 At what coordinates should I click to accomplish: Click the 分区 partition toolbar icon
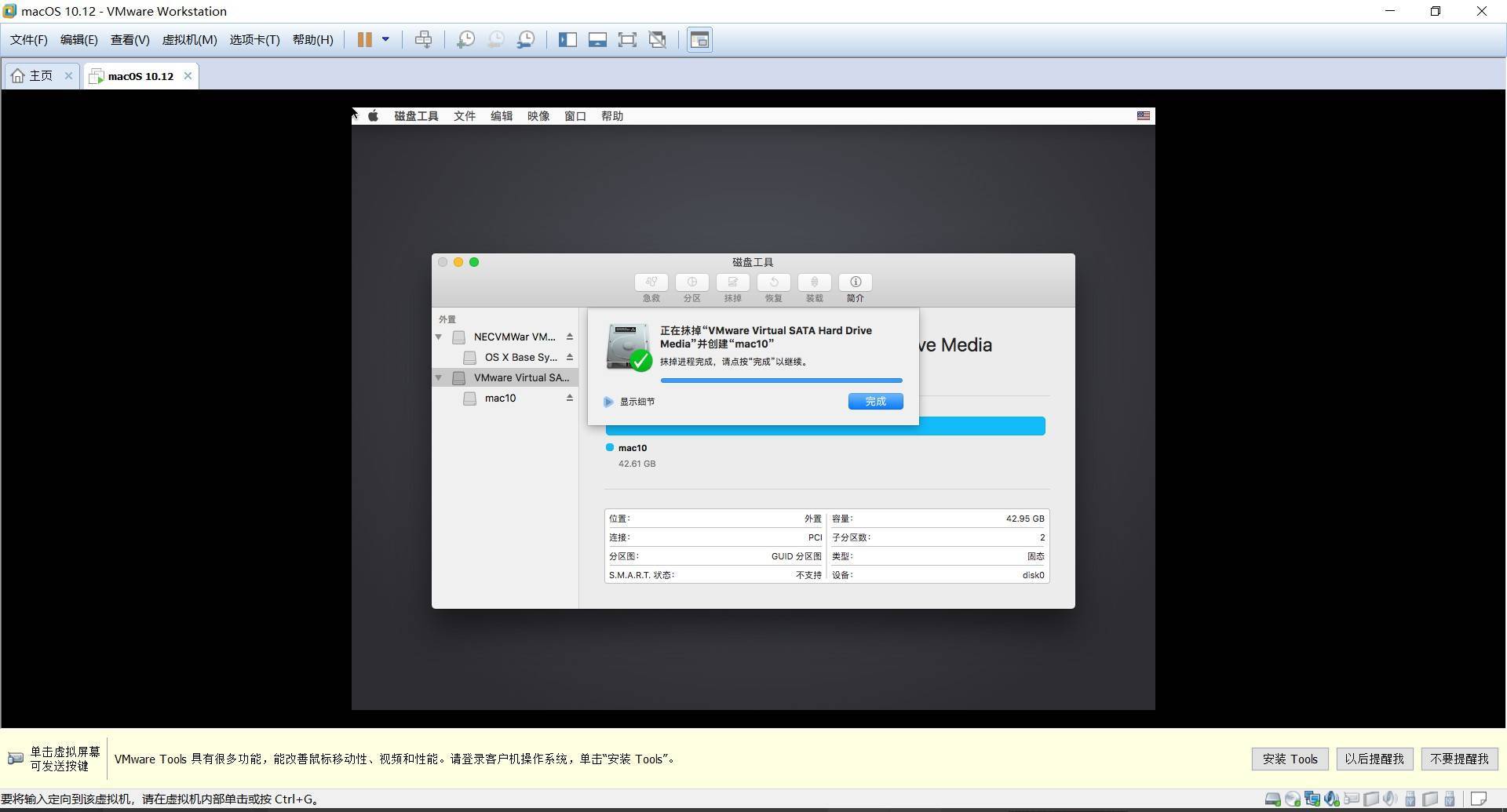(x=692, y=282)
